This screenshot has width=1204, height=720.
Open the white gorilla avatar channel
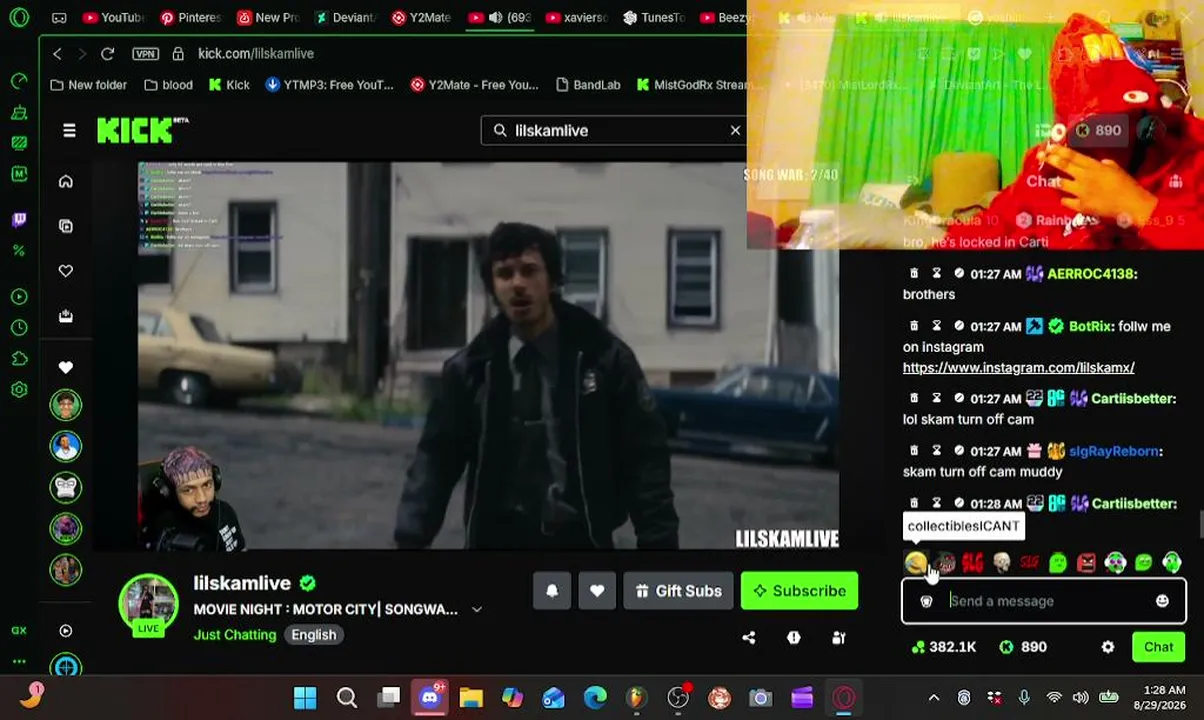point(66,487)
